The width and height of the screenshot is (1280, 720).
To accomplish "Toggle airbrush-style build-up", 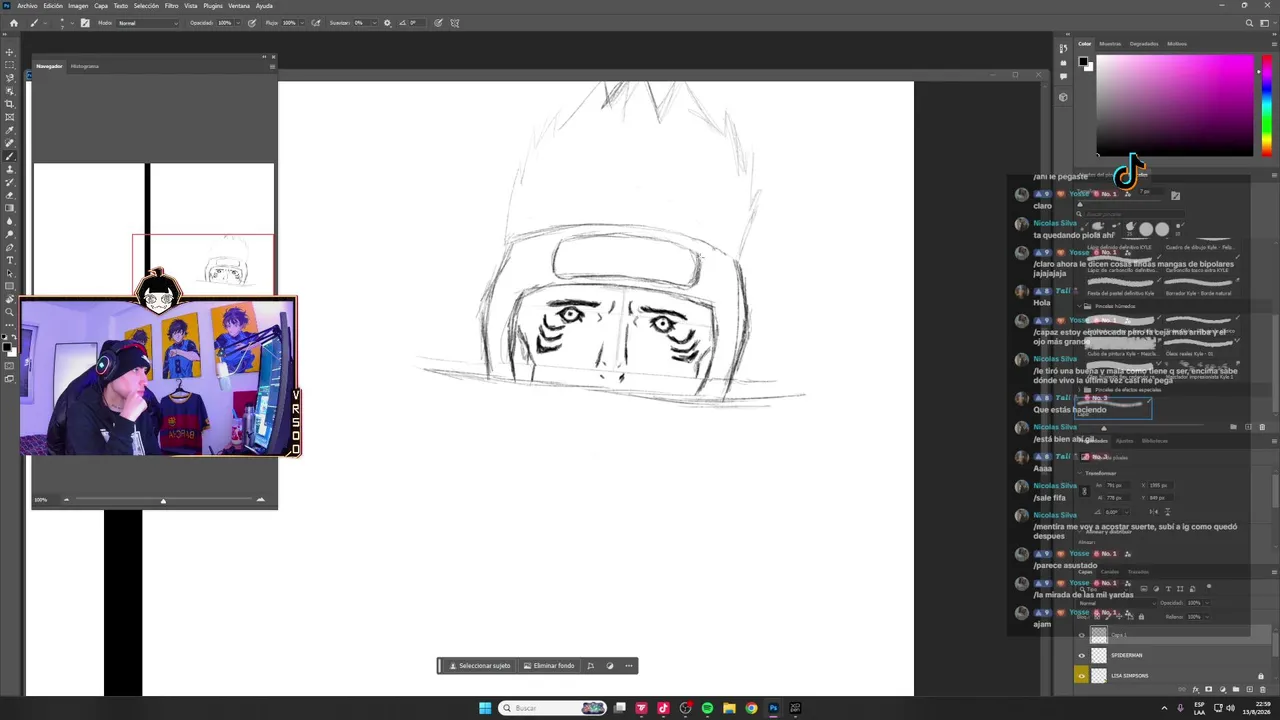I will point(318,23).
